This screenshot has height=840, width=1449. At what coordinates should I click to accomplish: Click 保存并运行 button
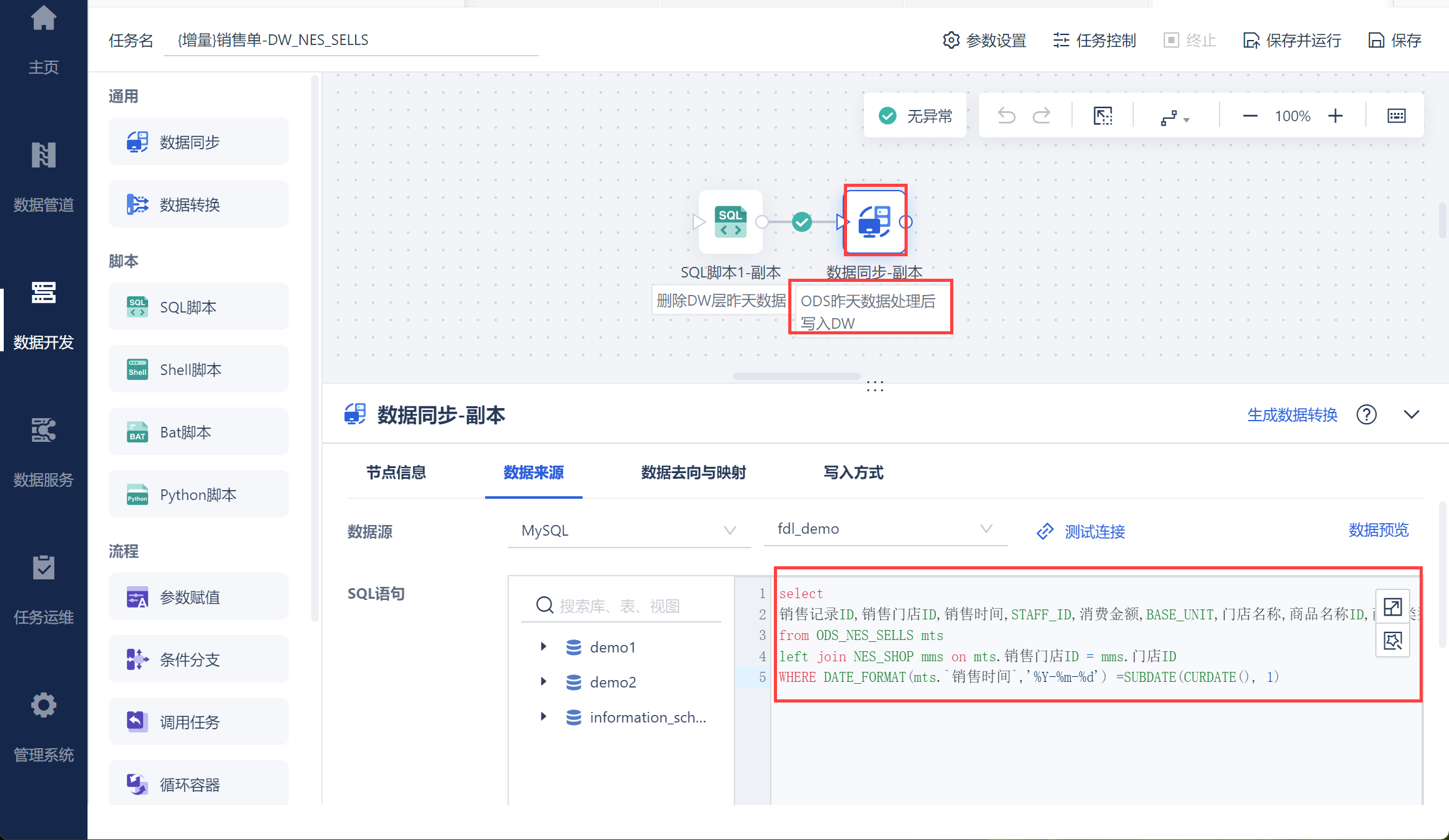[x=1292, y=41]
